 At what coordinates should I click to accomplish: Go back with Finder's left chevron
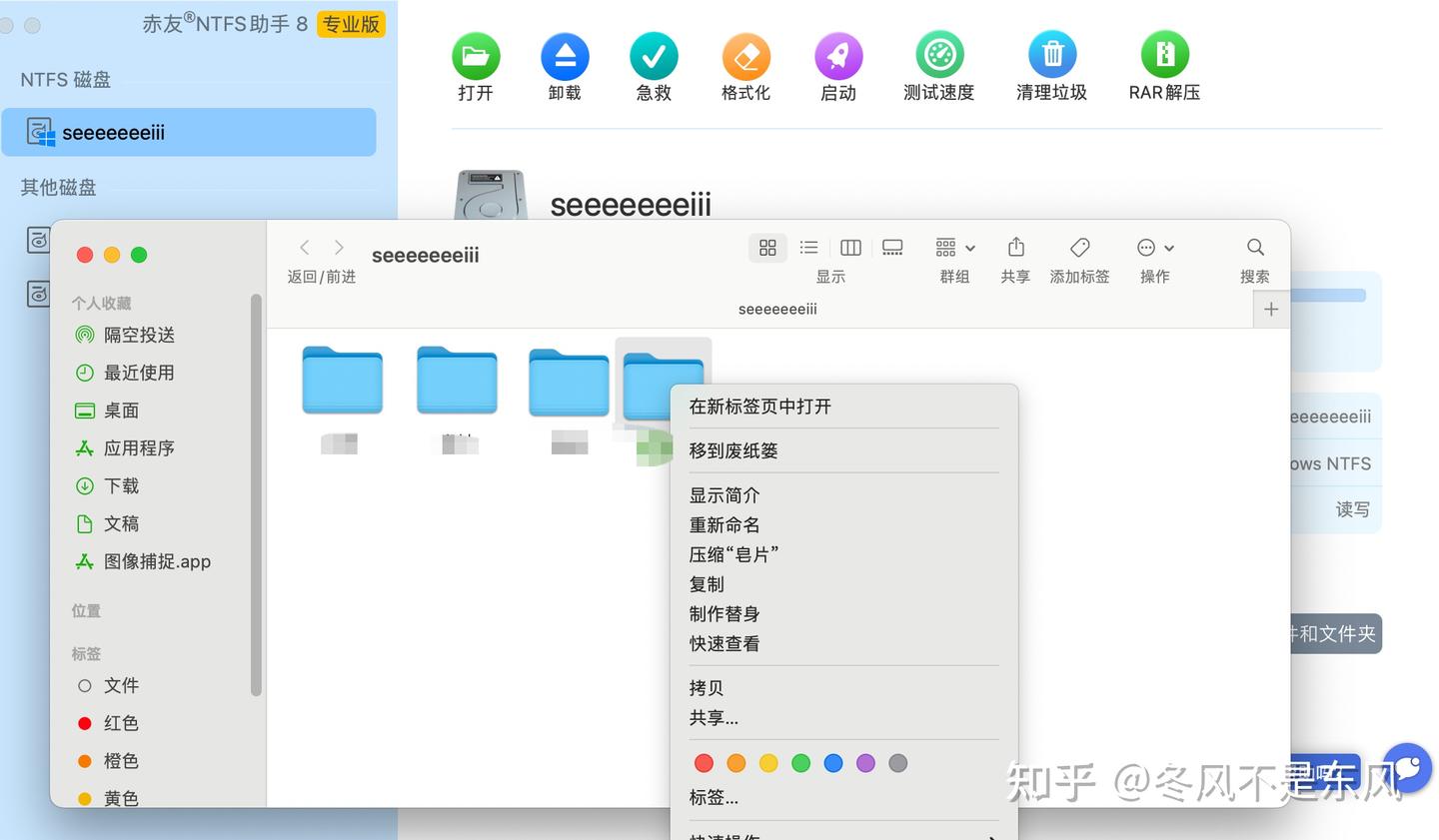pyautogui.click(x=305, y=247)
